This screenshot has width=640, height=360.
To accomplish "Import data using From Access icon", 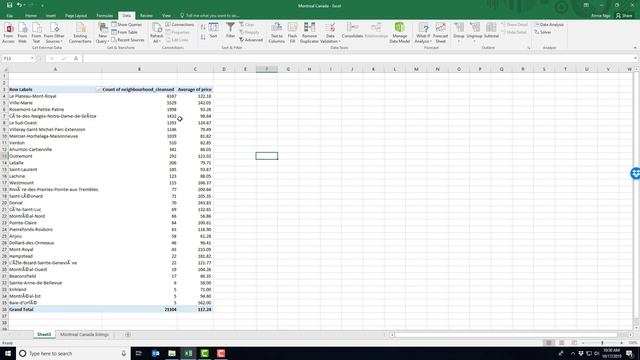I will pyautogui.click(x=9, y=33).
